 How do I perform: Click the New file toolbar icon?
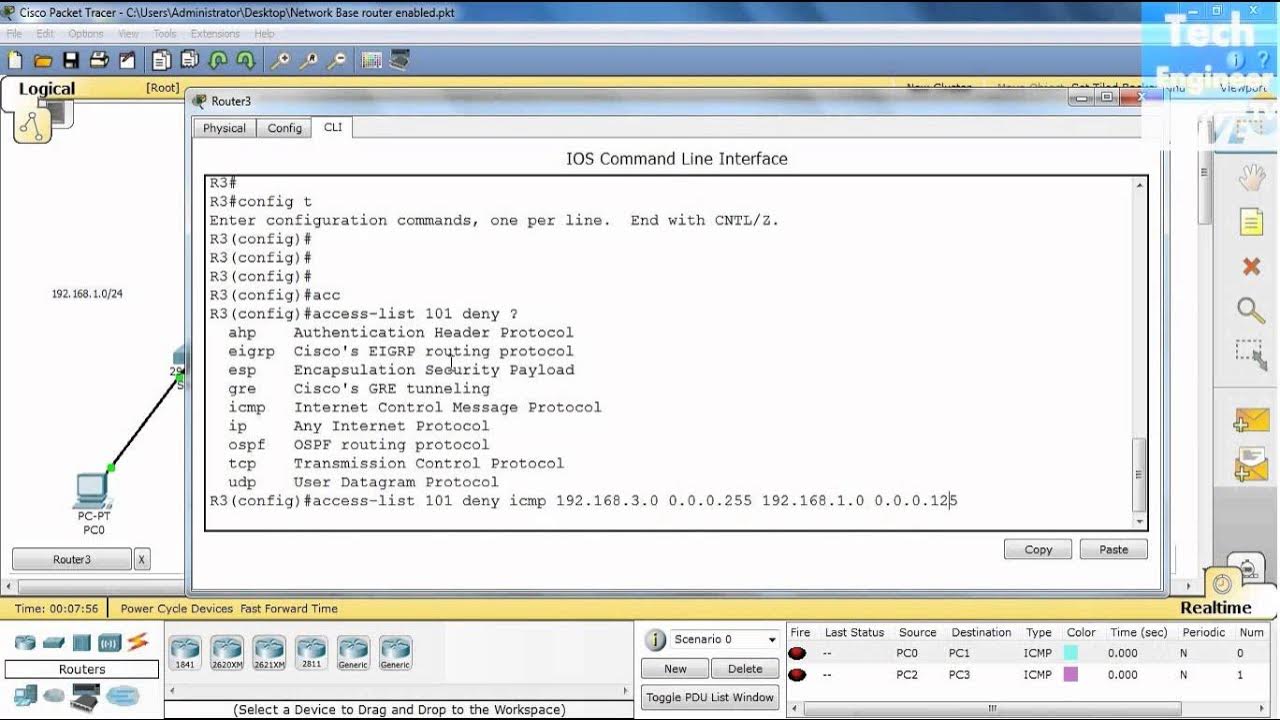[x=14, y=61]
